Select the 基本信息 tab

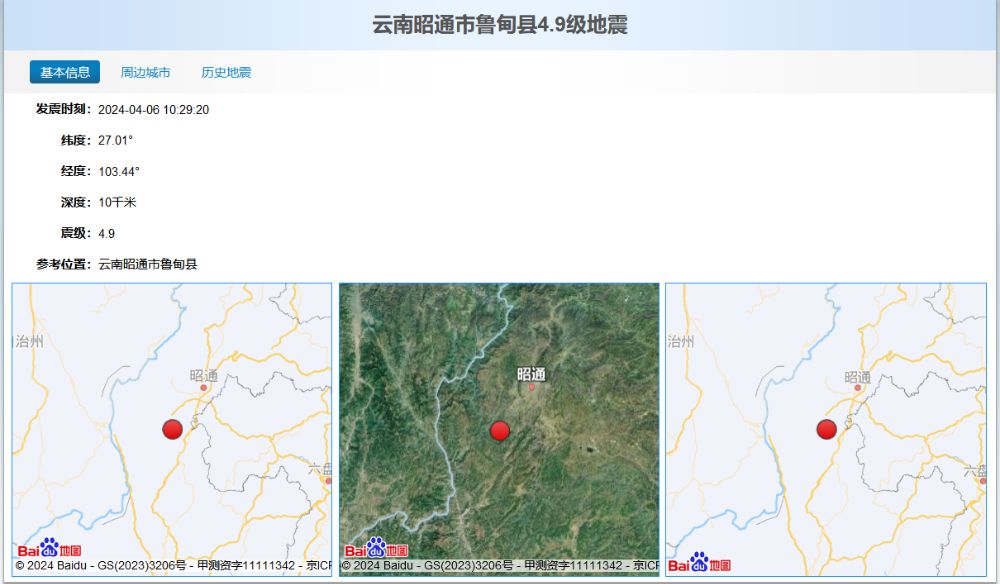pos(65,72)
